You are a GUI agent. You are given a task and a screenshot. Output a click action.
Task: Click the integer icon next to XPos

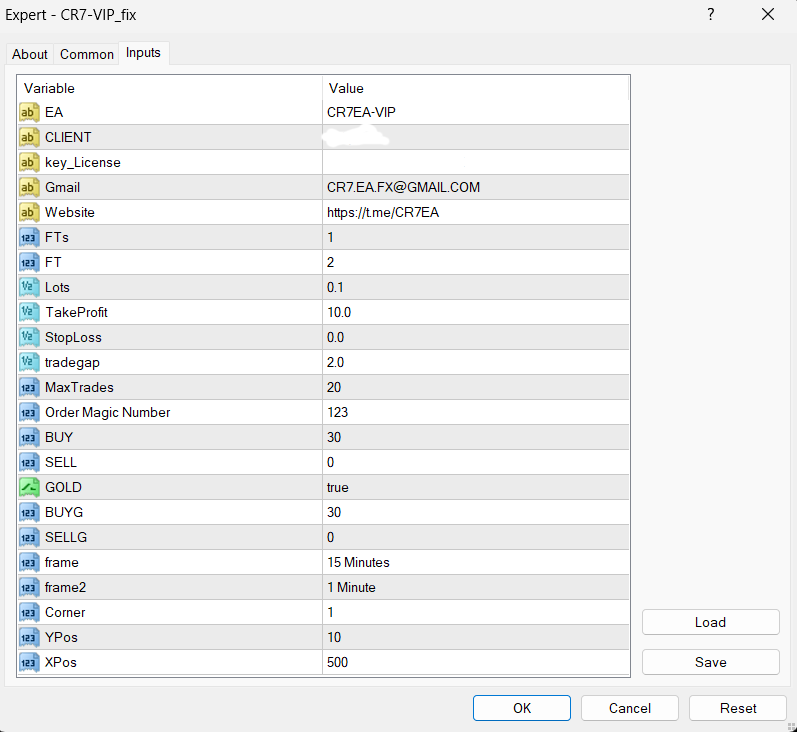(29, 662)
